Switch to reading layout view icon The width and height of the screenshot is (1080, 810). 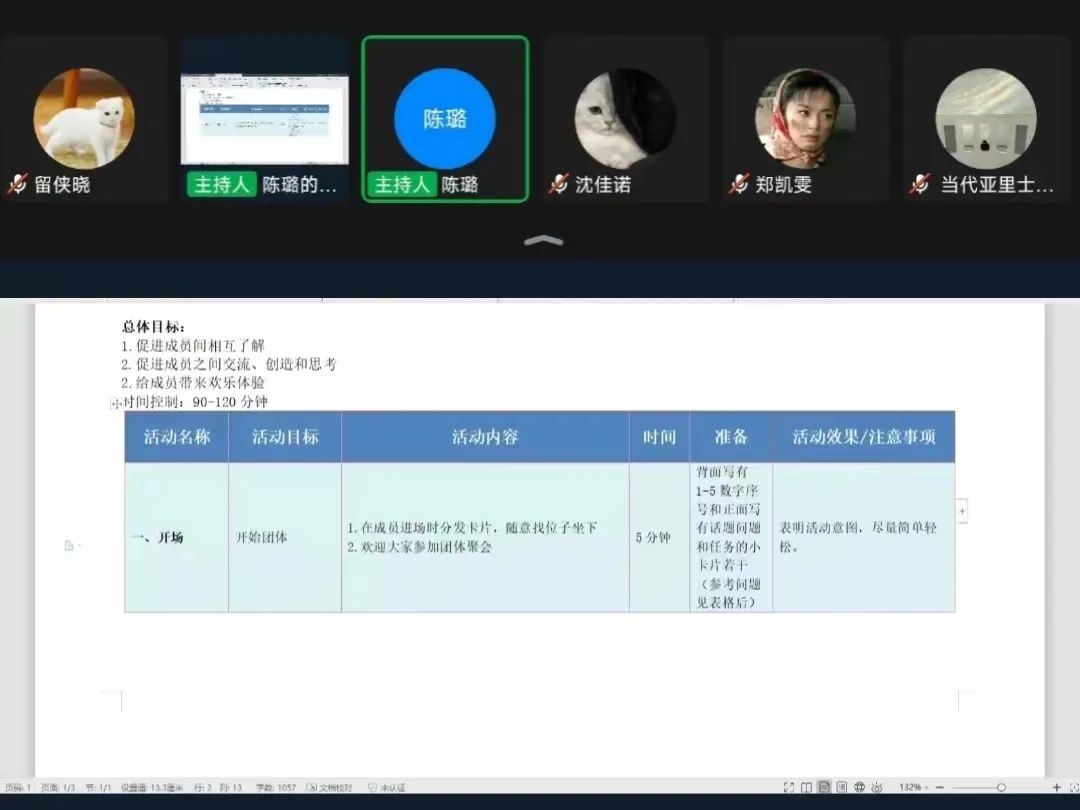click(806, 788)
